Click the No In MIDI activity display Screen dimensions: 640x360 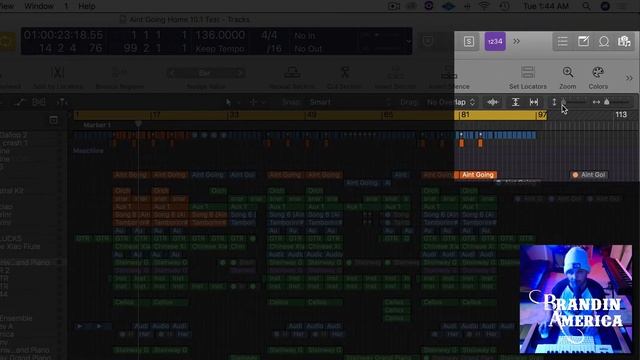point(304,36)
